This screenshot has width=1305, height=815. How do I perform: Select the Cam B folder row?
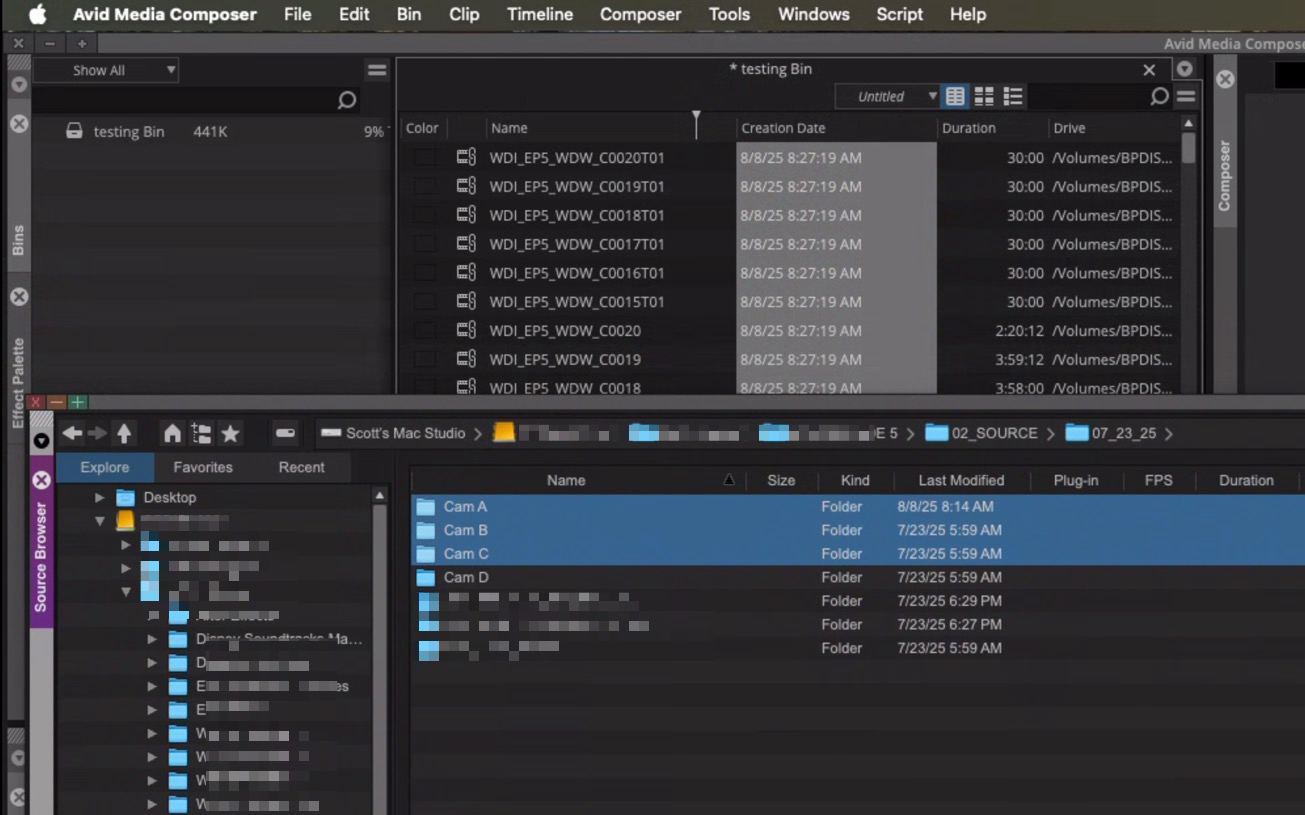857,530
